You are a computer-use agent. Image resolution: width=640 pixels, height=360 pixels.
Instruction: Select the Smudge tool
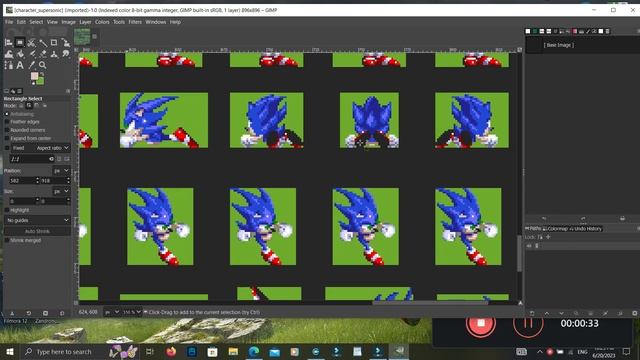(65, 54)
